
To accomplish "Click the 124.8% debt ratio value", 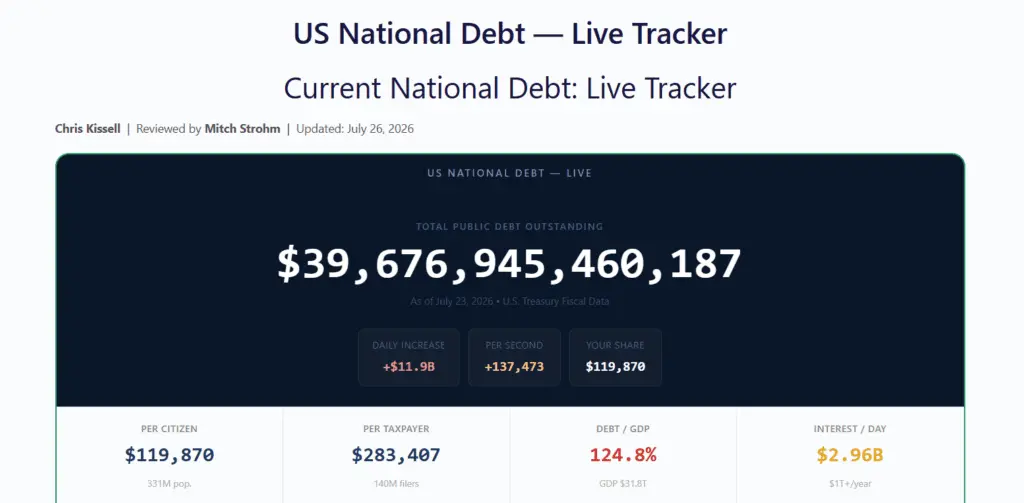I will click(x=623, y=455).
